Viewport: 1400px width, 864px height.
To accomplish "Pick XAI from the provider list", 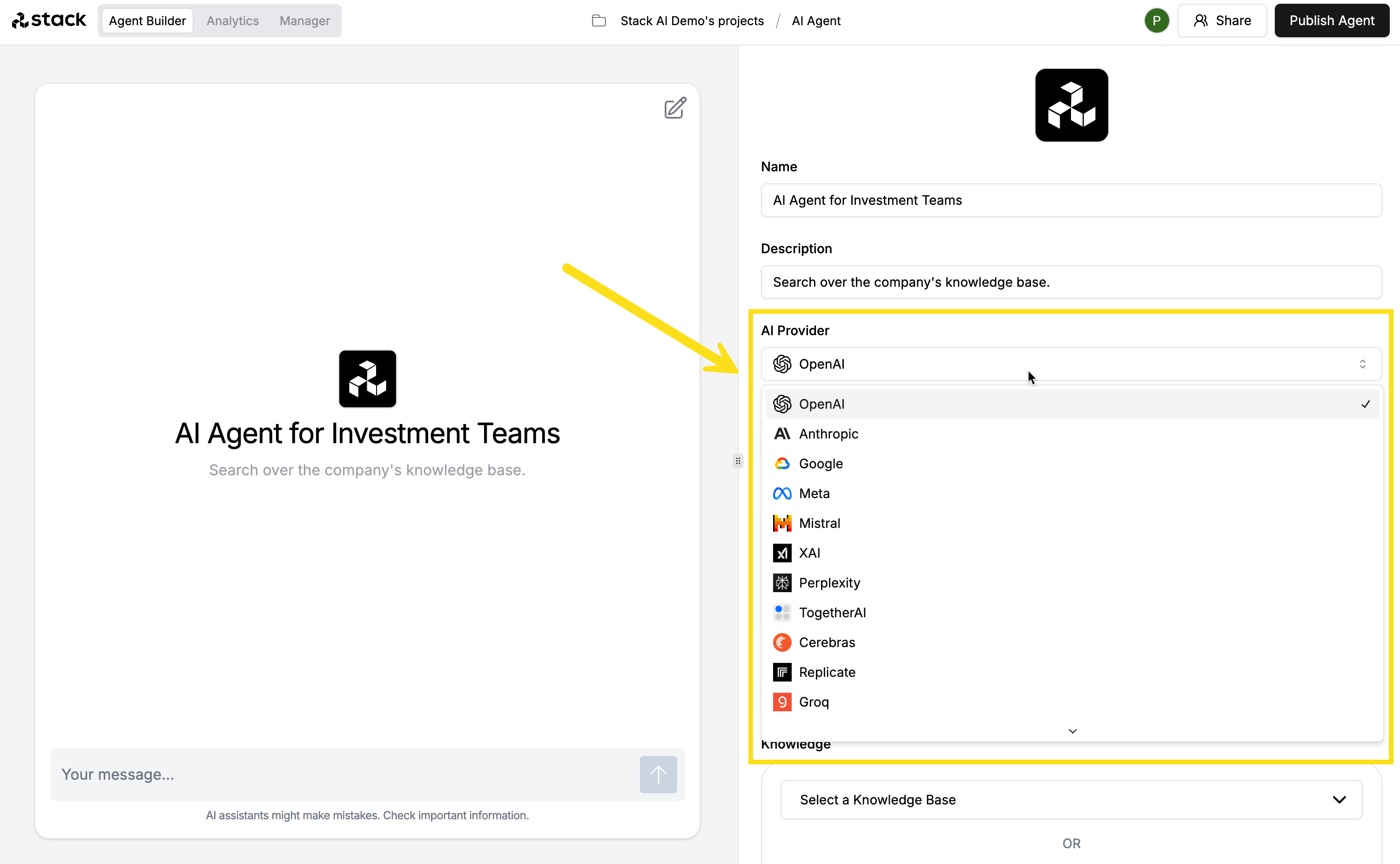I will click(x=1071, y=553).
